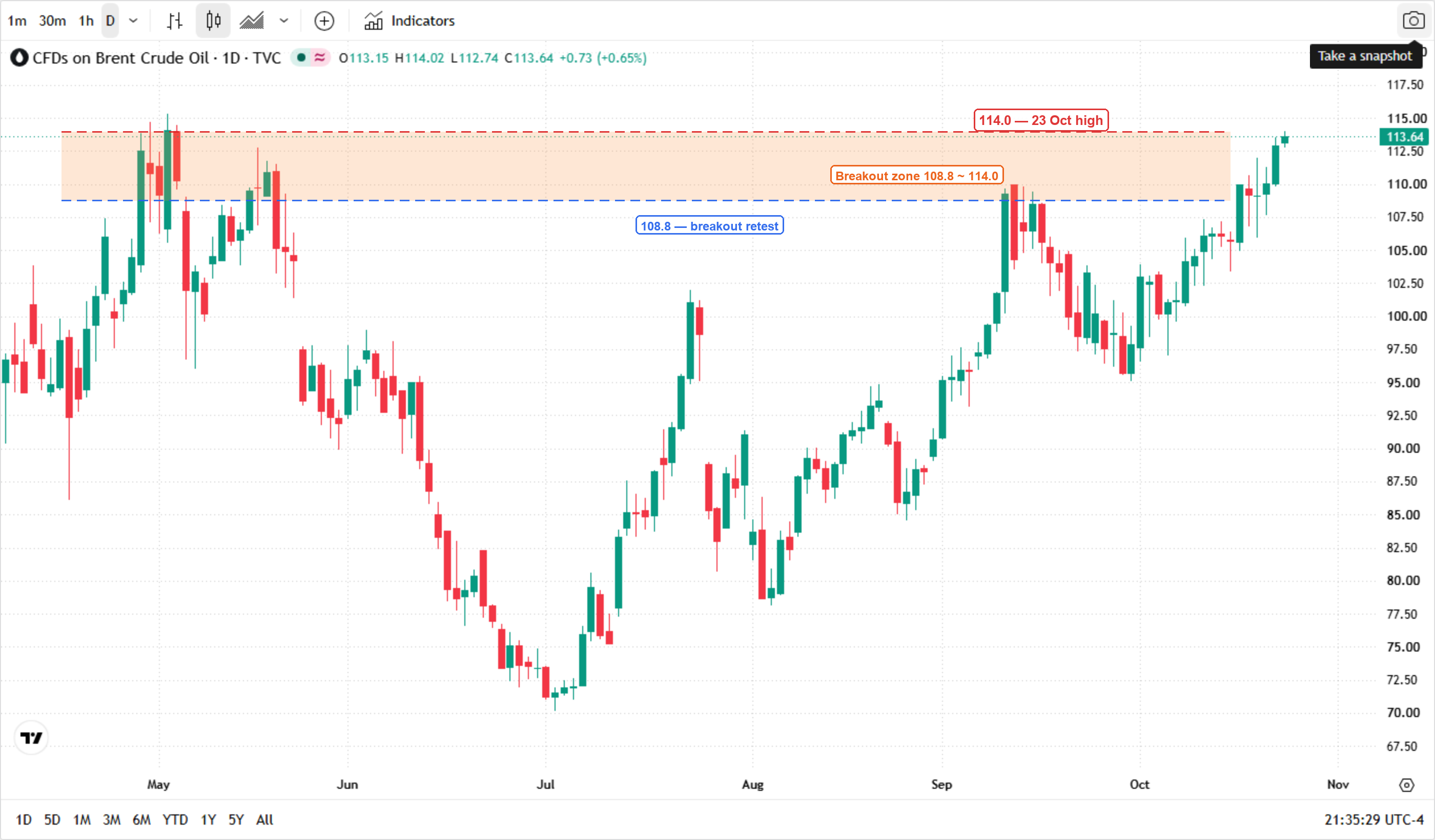
Task: Select the 1h timeframe
Action: click(86, 21)
